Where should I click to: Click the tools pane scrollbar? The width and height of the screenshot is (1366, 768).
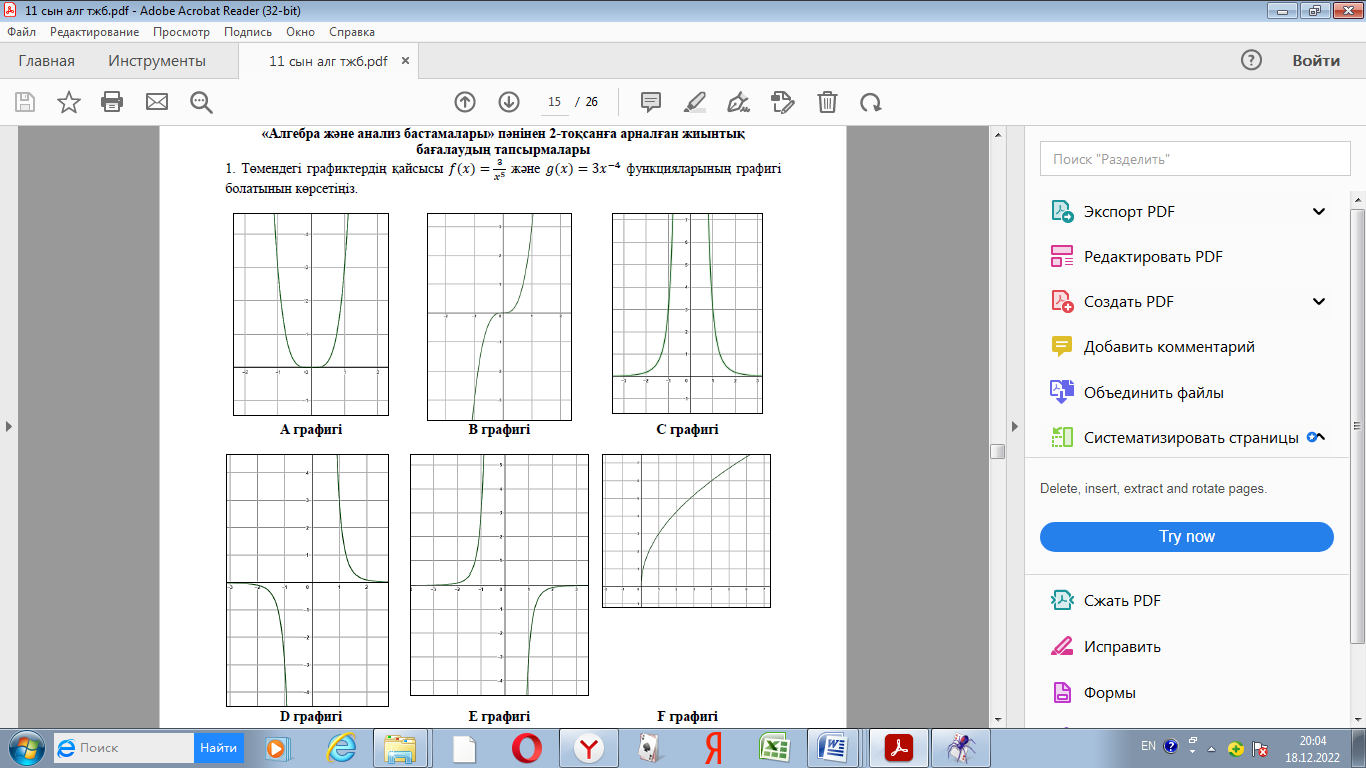coord(1357,425)
